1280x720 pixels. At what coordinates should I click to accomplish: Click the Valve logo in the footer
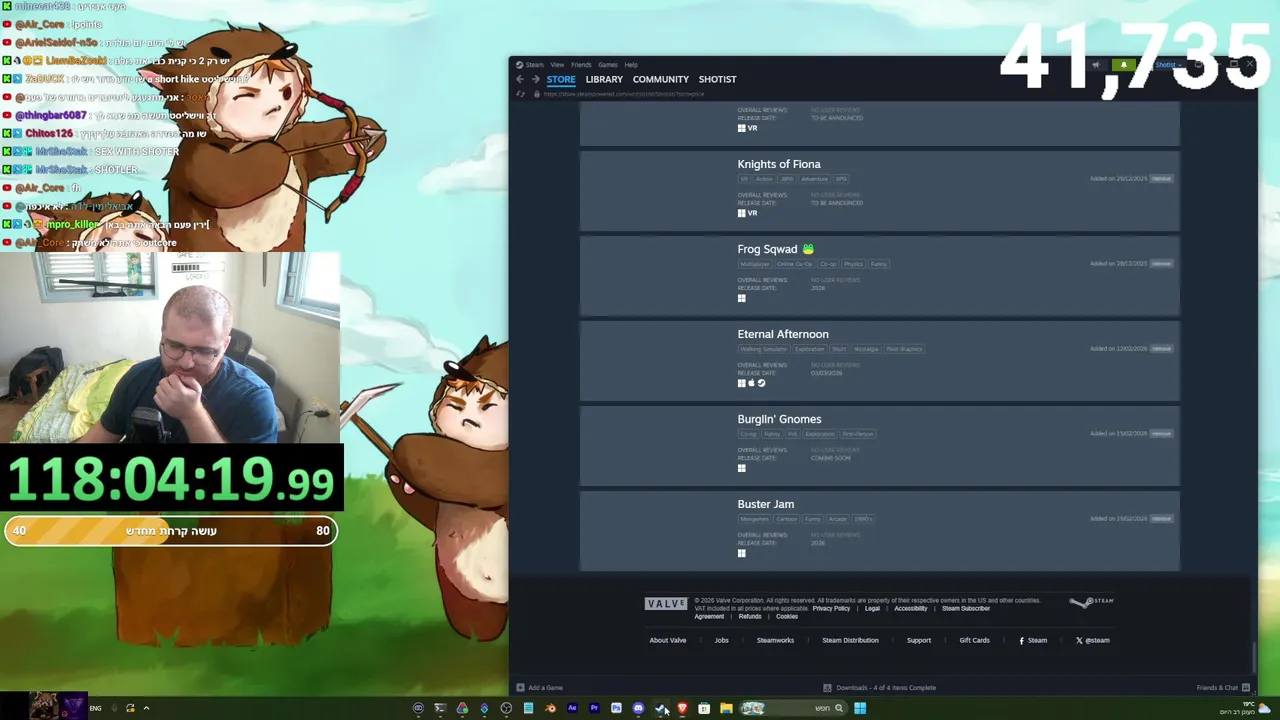click(x=666, y=603)
